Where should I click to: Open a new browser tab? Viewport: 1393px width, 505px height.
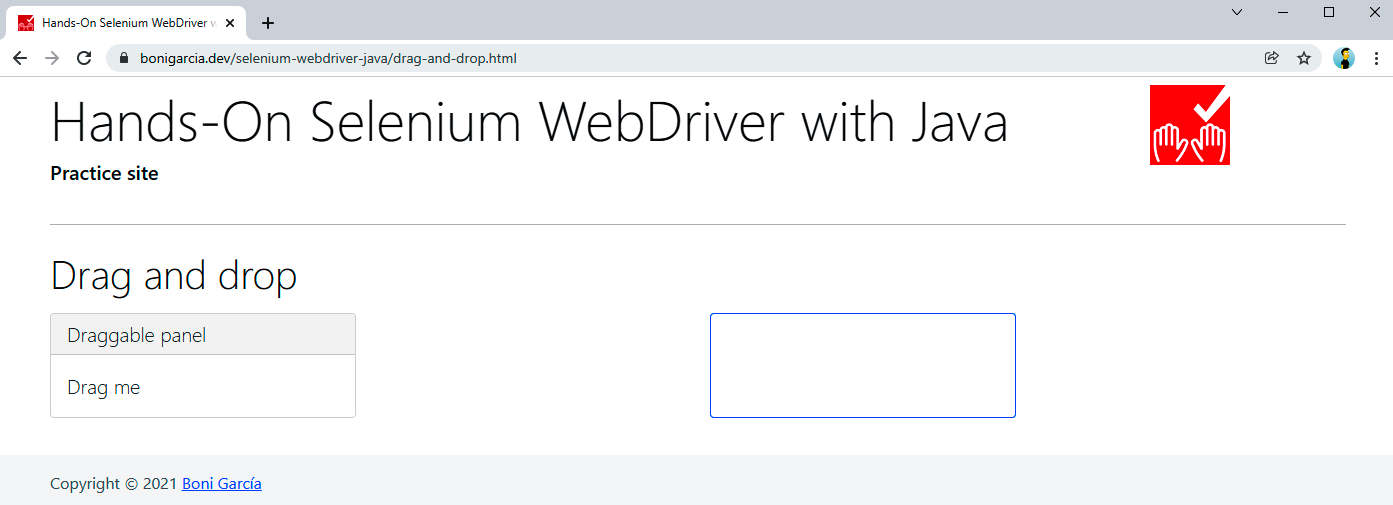[268, 23]
